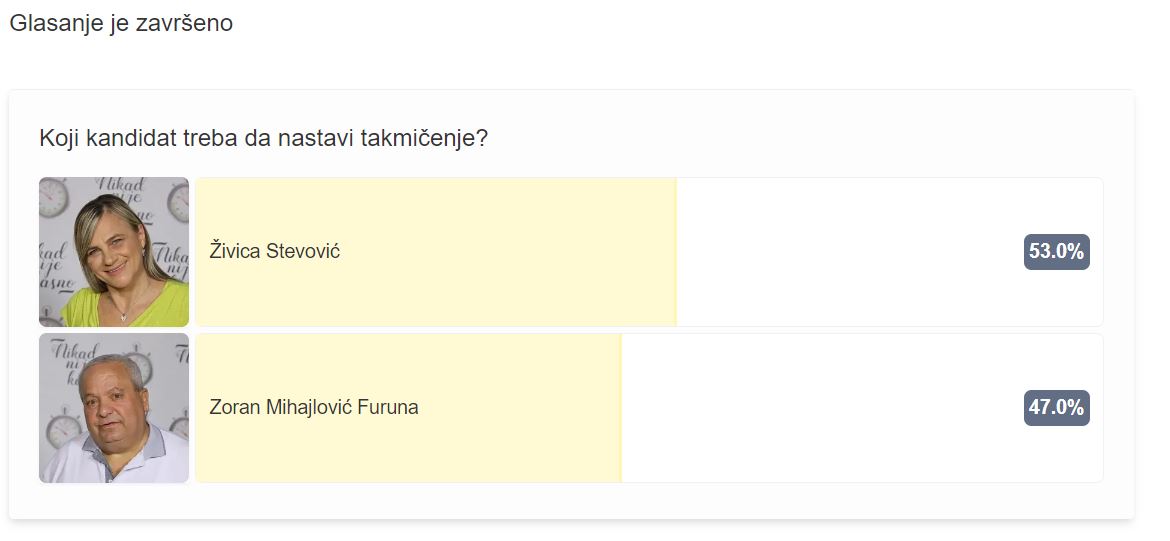The image size is (1170, 541).
Task: Click the right edge of Živica's yellow fill
Action: tap(676, 252)
